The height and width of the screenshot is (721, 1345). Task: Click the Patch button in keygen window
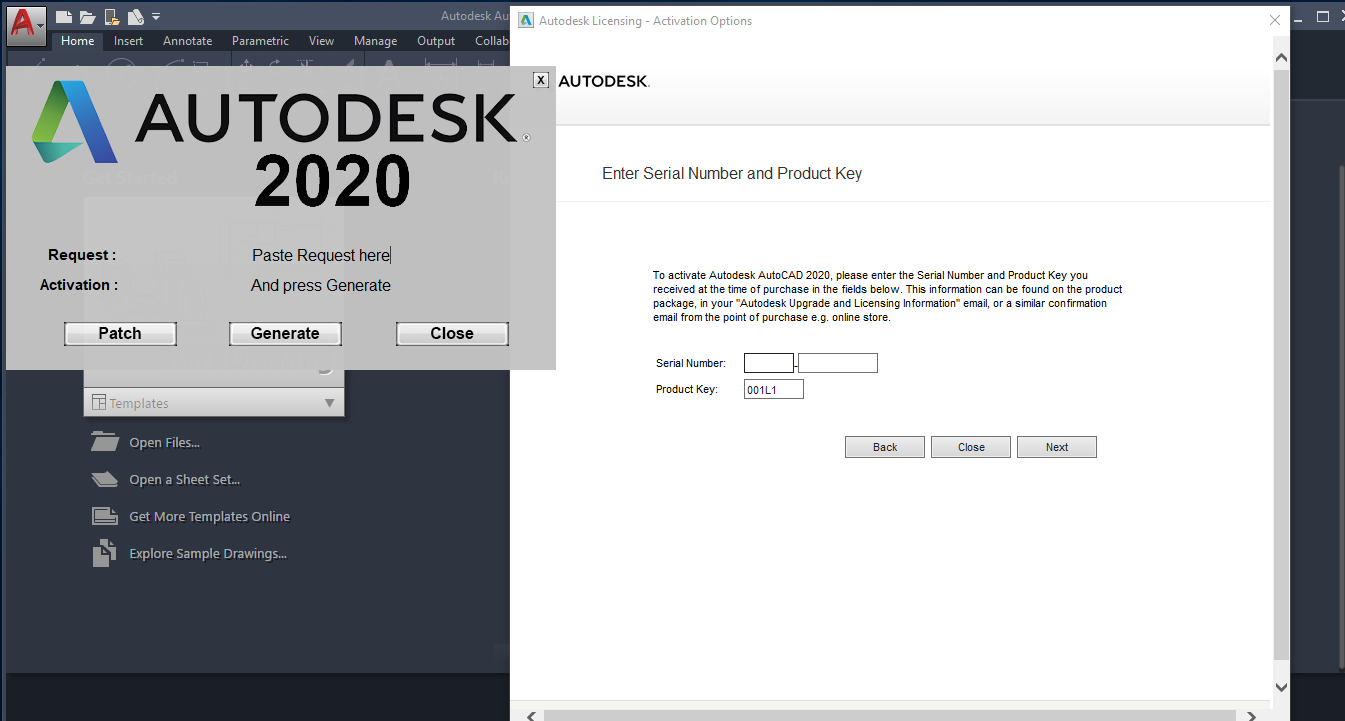(x=120, y=334)
